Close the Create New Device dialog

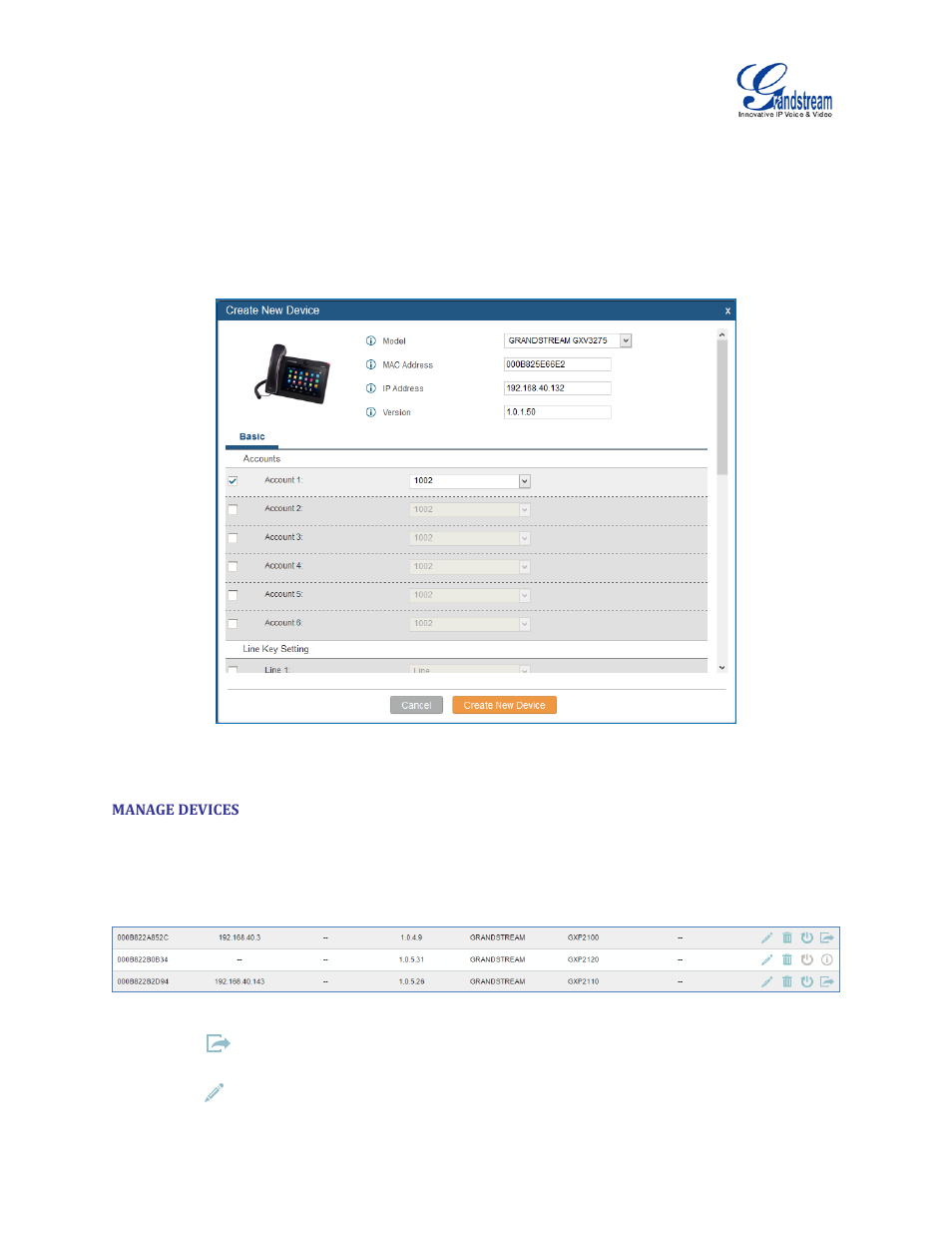click(727, 310)
